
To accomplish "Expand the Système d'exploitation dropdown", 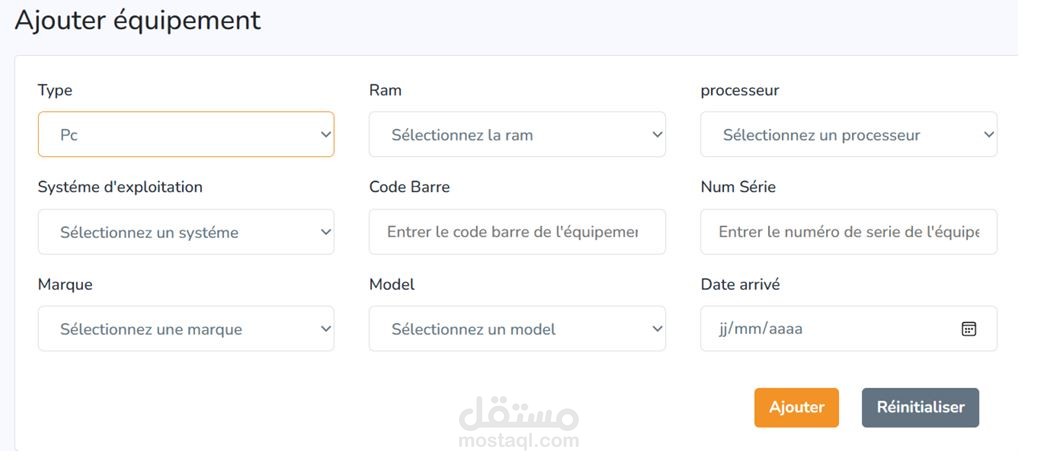I will click(x=186, y=232).
